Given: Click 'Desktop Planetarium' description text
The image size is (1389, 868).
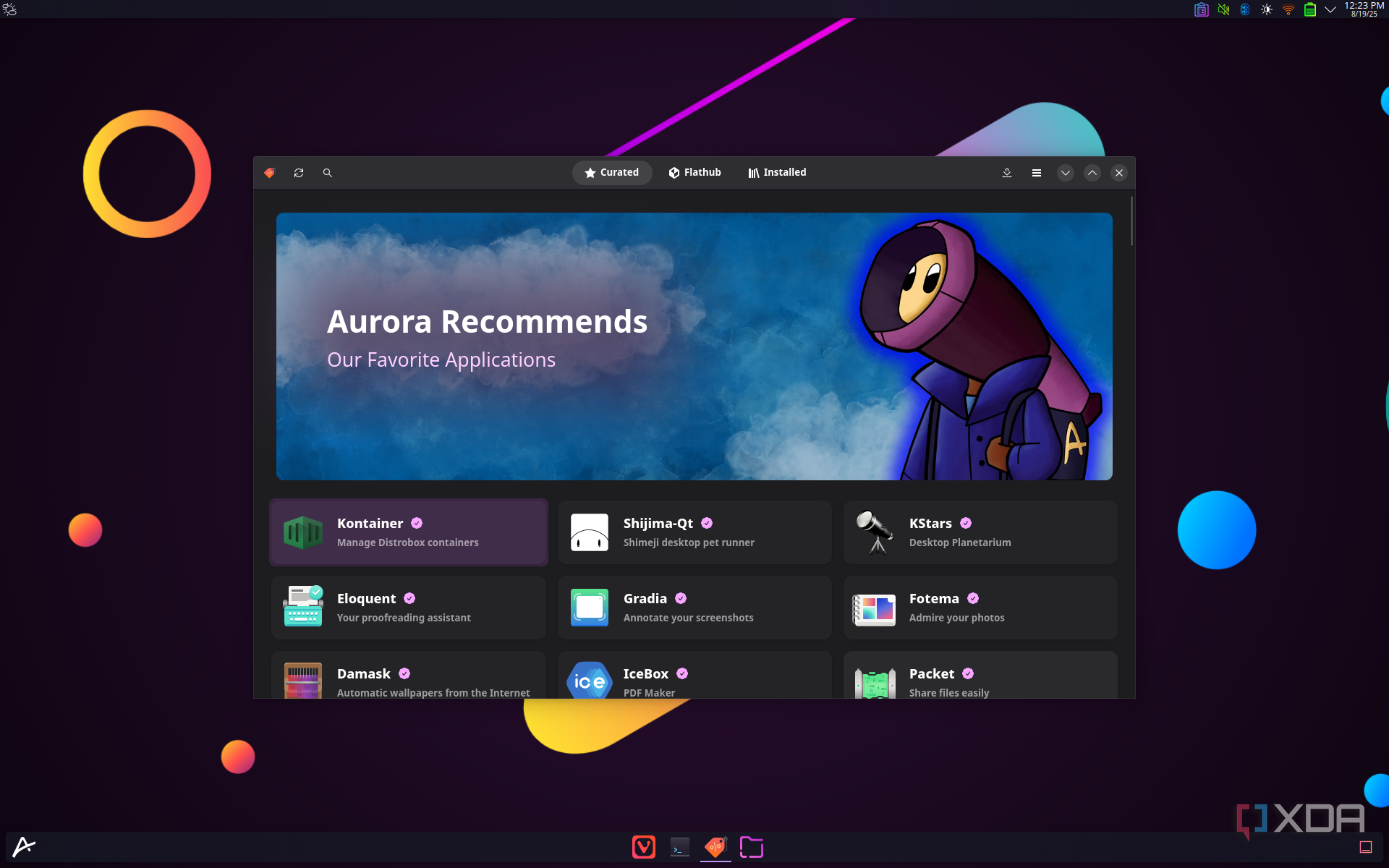Looking at the screenshot, I should tap(960, 542).
